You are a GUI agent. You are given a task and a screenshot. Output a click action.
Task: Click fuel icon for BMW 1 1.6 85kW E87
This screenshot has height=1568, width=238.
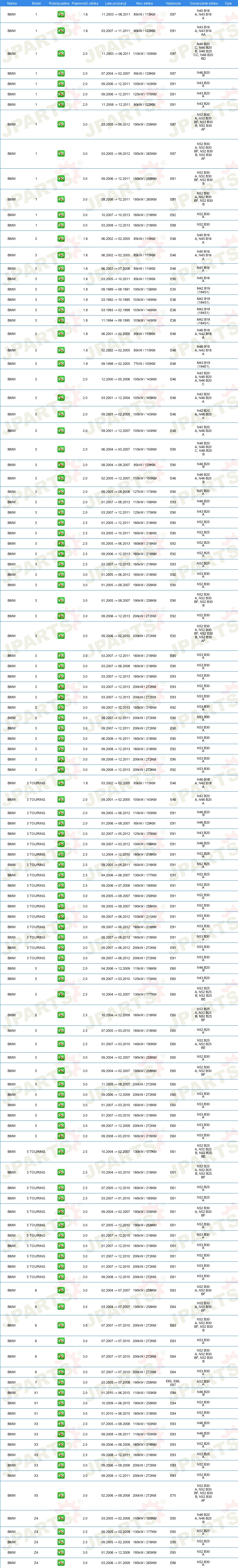(61, 14)
